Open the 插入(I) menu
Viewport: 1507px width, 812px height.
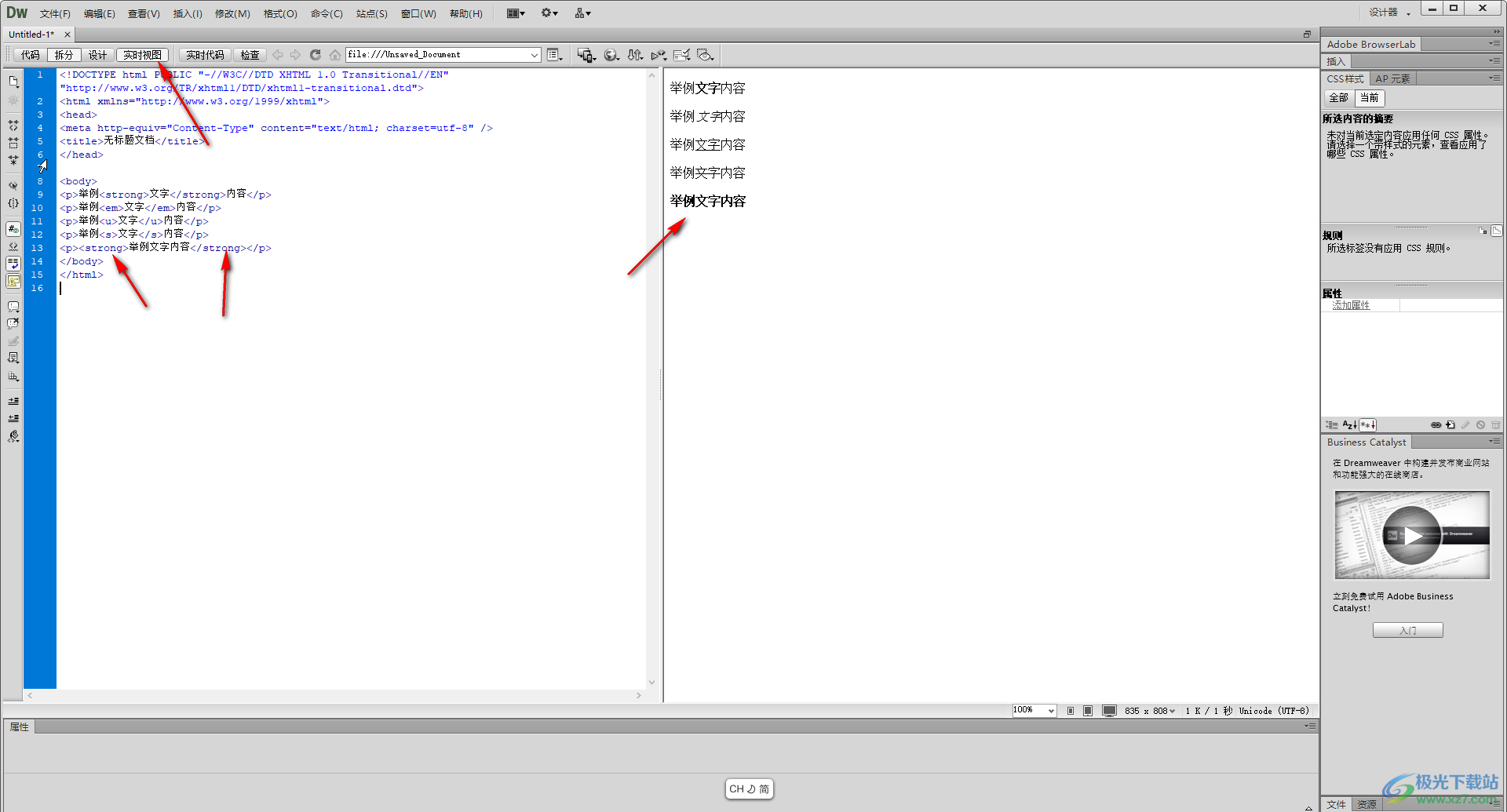(187, 13)
